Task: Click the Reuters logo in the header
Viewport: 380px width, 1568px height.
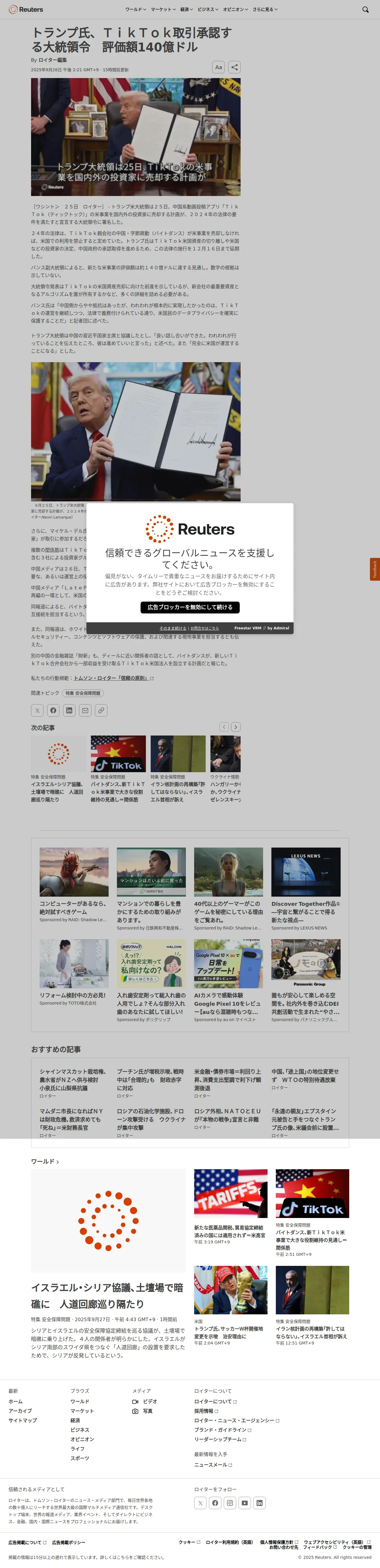Action: point(25,10)
